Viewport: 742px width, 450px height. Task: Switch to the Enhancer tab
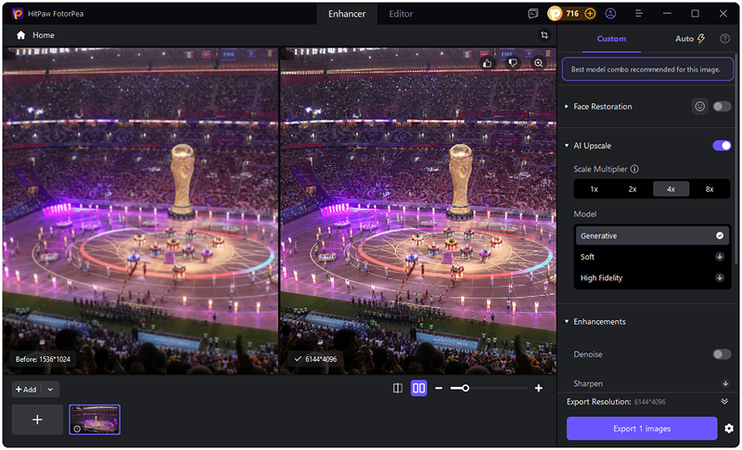tap(347, 14)
